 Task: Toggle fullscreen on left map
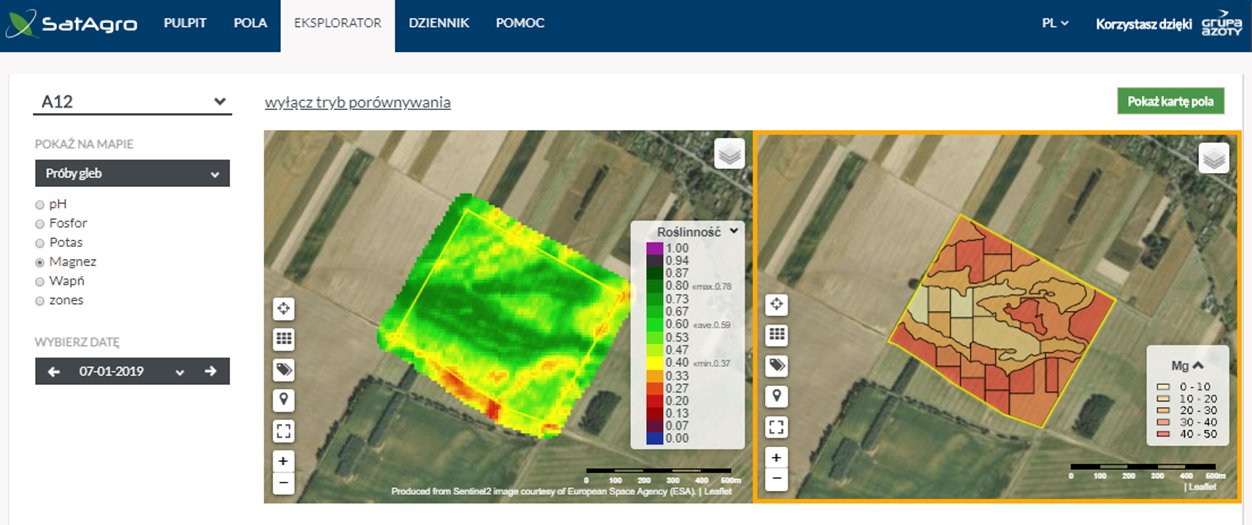tap(284, 431)
